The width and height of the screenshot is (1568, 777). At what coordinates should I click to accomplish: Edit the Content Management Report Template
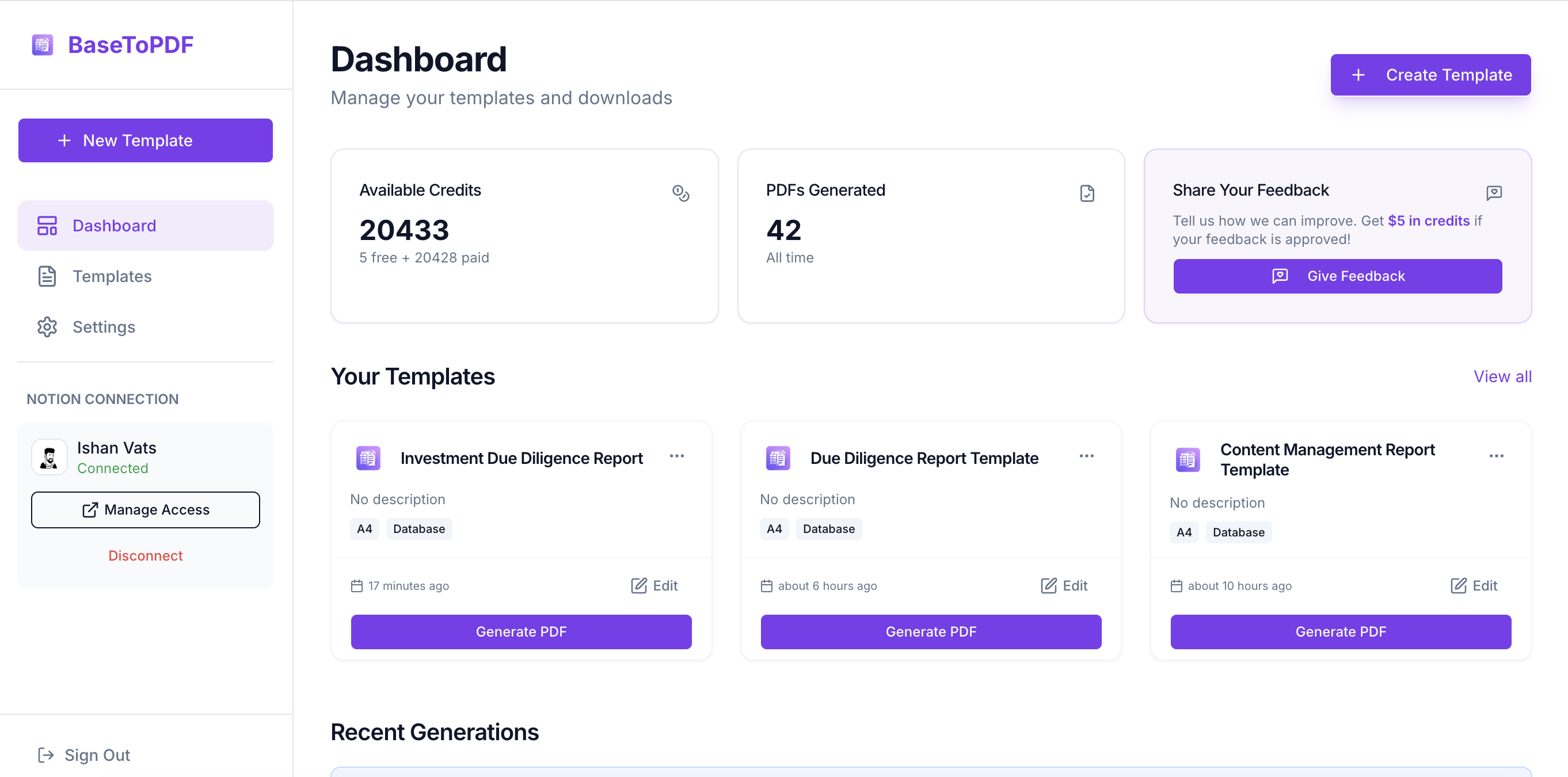tap(1474, 586)
